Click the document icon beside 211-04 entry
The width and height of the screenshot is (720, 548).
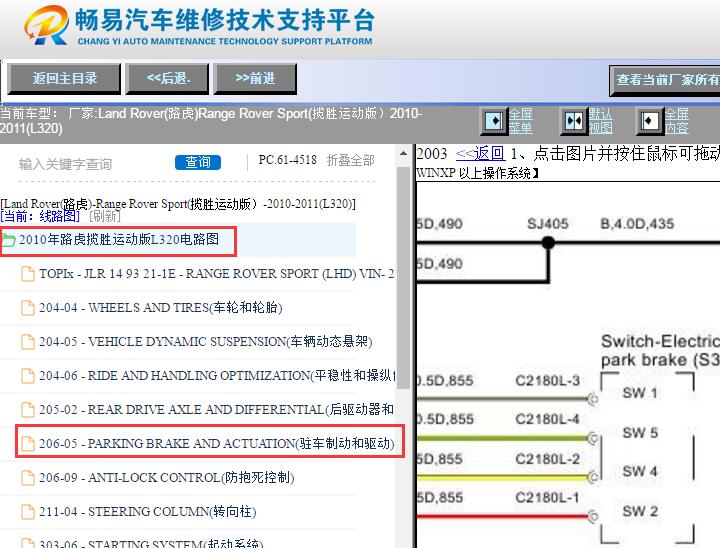click(28, 512)
